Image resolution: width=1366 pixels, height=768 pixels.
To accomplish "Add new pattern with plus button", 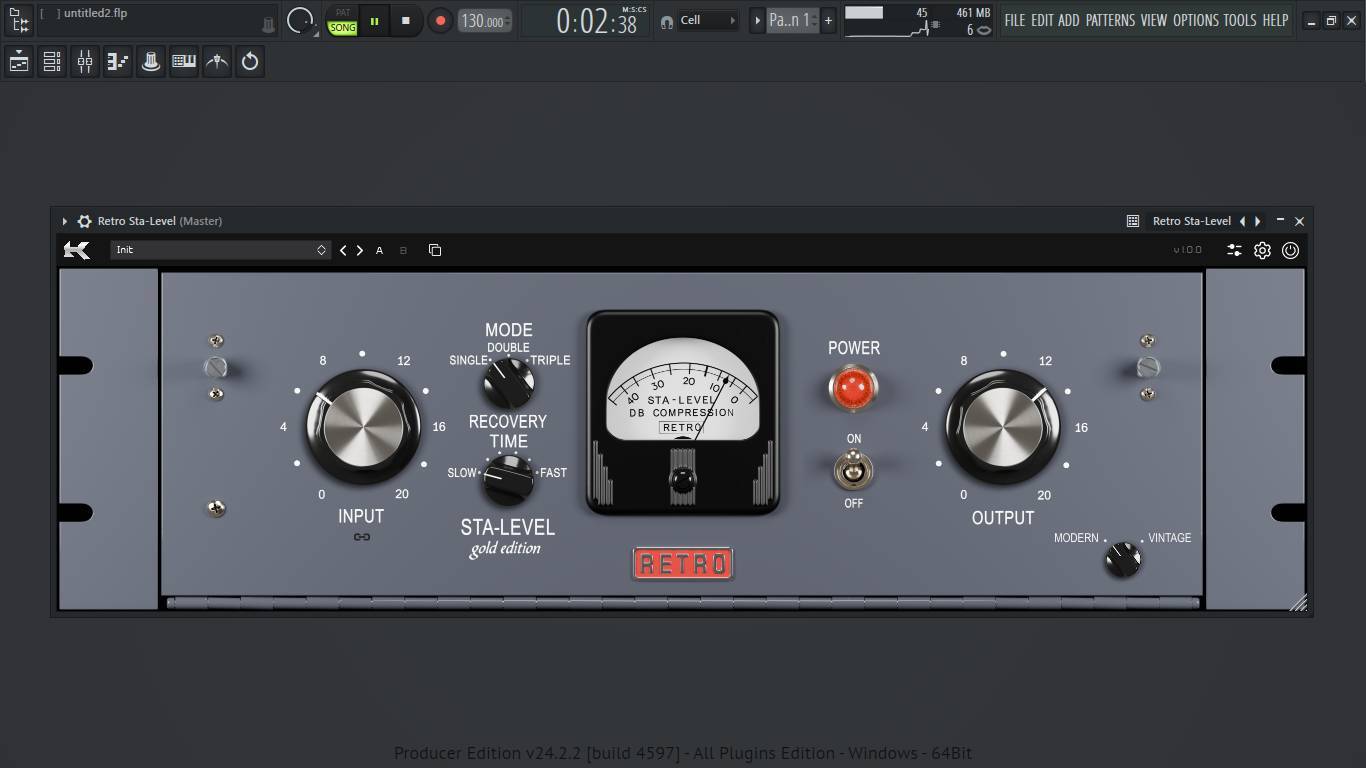I will pyautogui.click(x=828, y=20).
